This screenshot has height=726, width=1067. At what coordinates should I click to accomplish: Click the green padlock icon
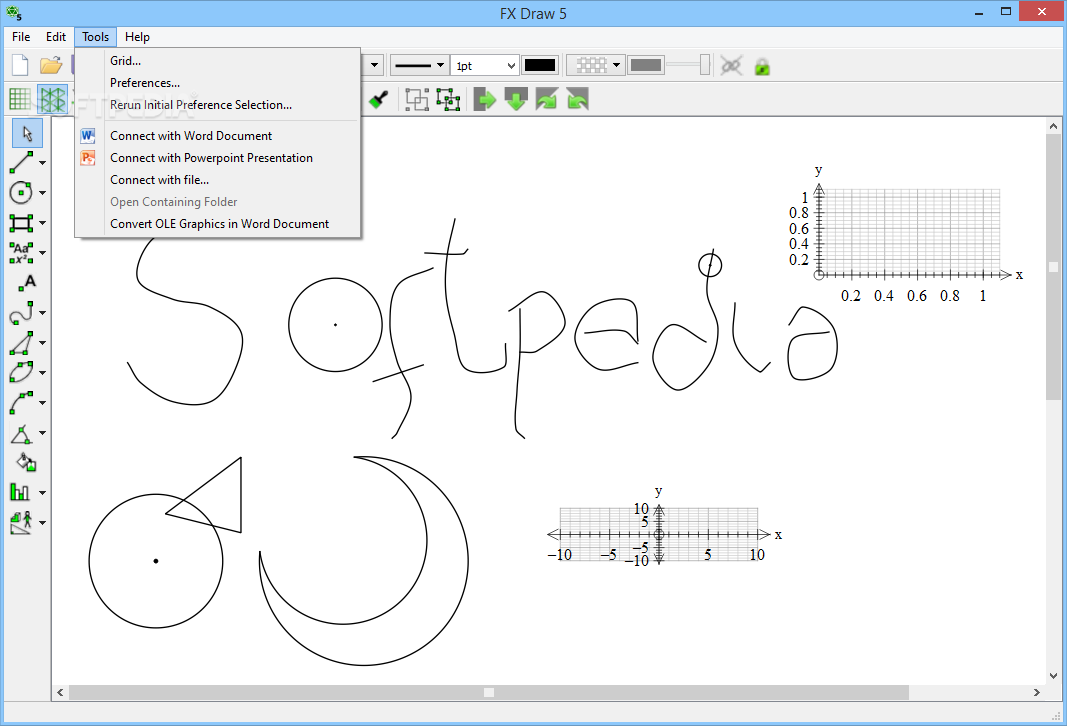(x=762, y=66)
